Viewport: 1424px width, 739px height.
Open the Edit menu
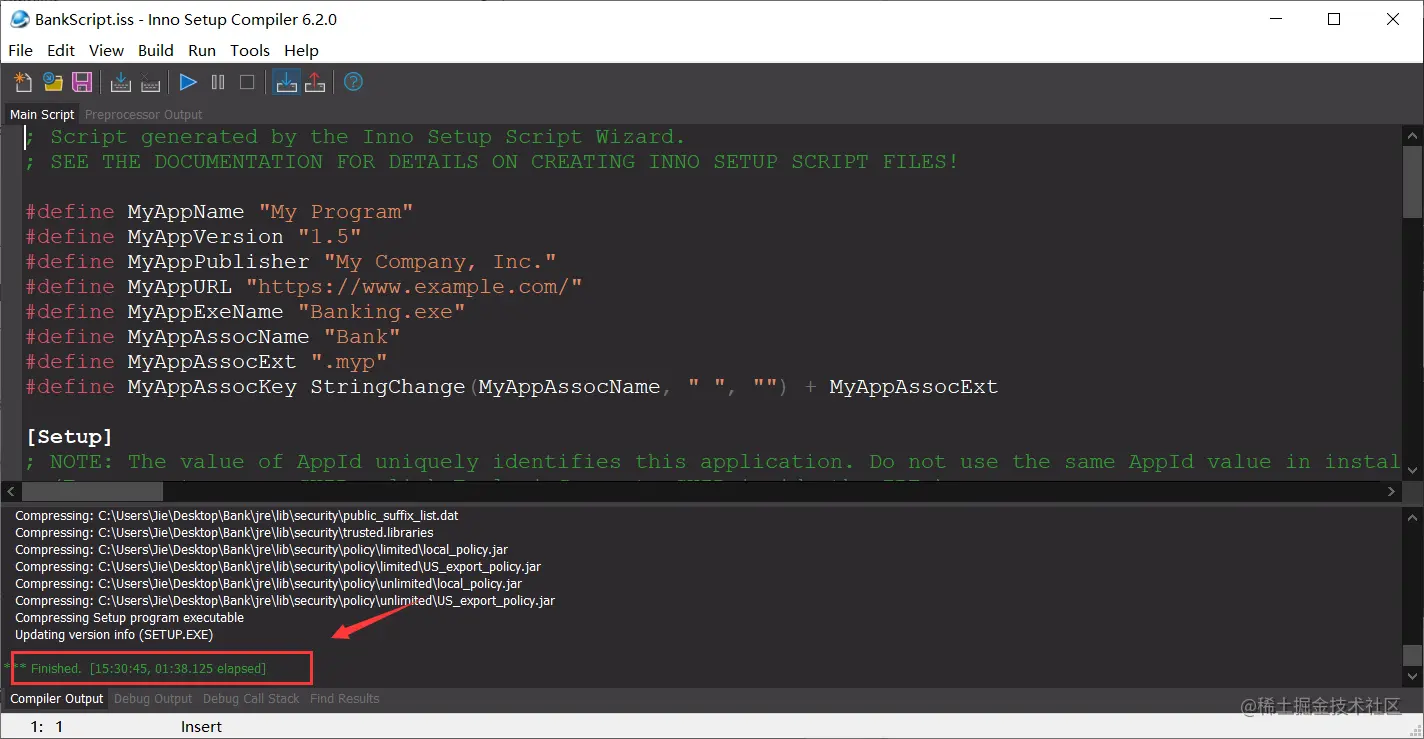click(x=61, y=50)
